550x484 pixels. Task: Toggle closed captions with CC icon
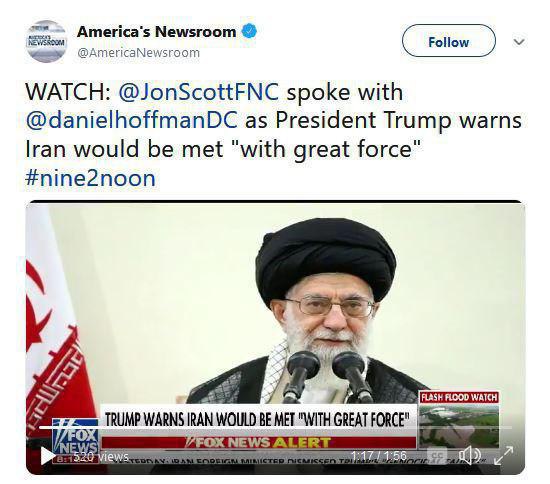coord(437,456)
